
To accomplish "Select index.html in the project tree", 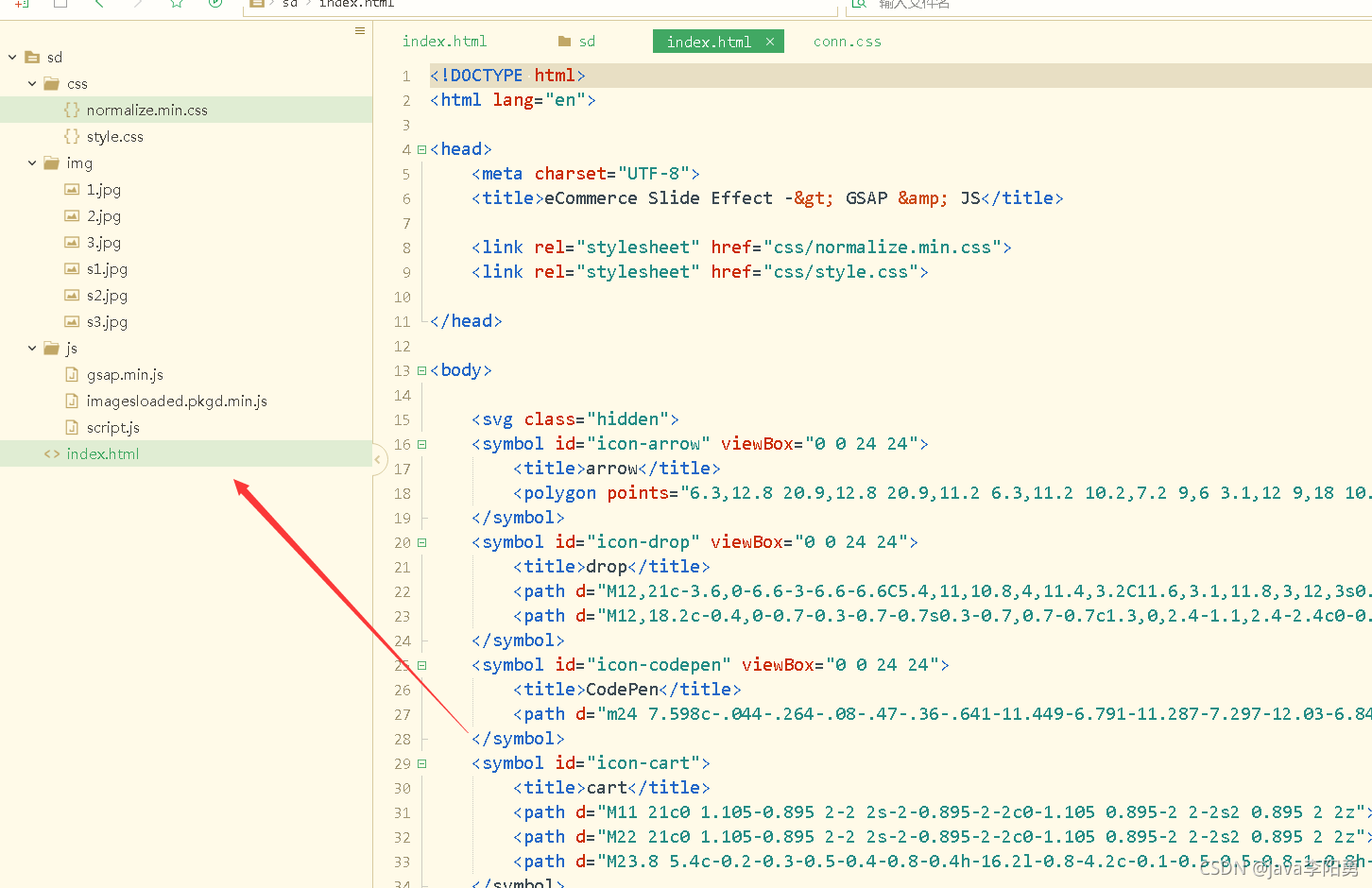I will coord(103,454).
